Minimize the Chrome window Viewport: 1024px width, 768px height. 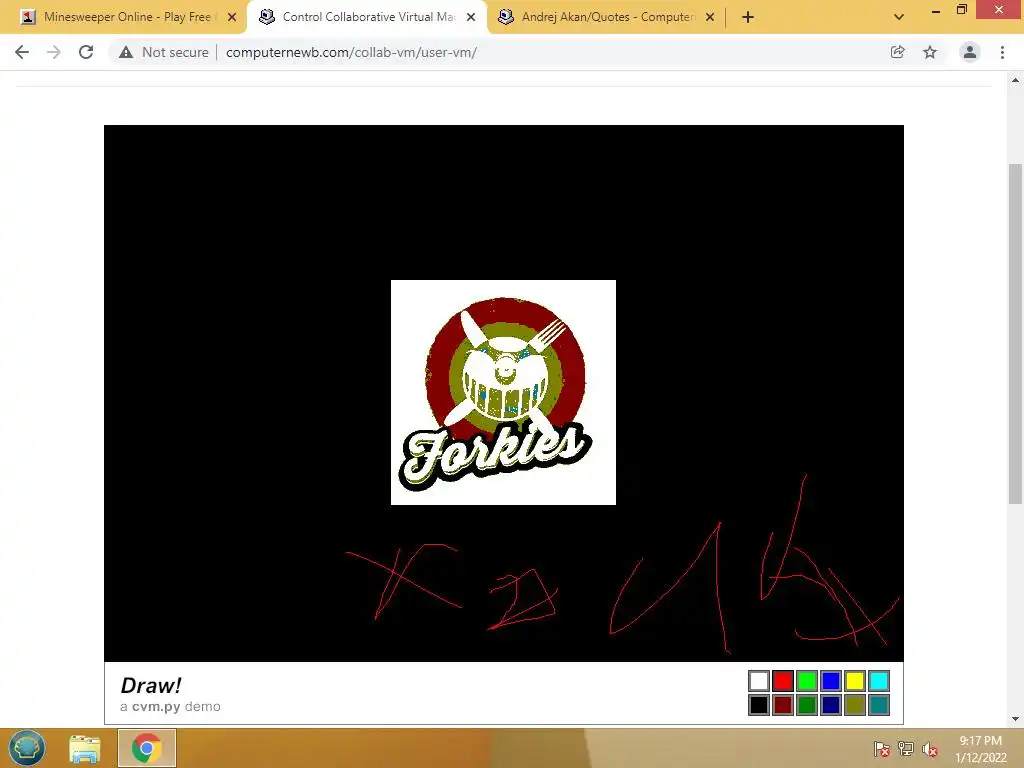(x=936, y=10)
